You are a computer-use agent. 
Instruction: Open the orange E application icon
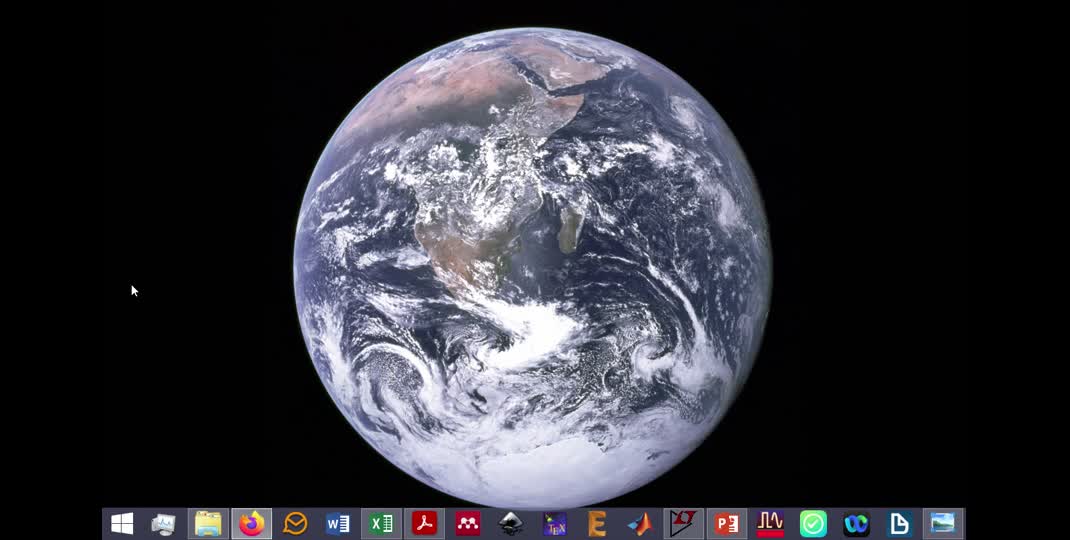tap(597, 524)
